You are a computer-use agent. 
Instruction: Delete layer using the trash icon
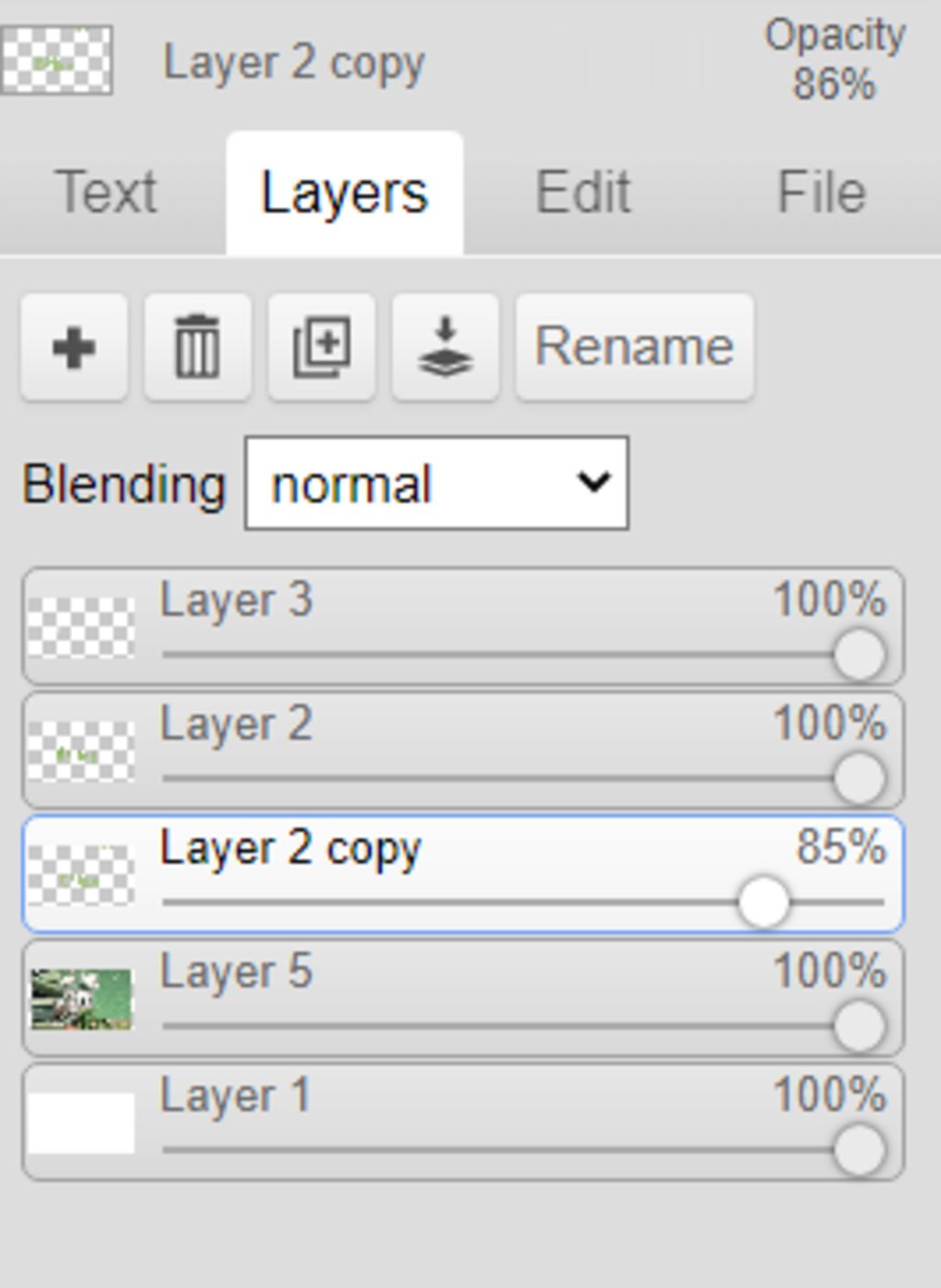point(198,348)
